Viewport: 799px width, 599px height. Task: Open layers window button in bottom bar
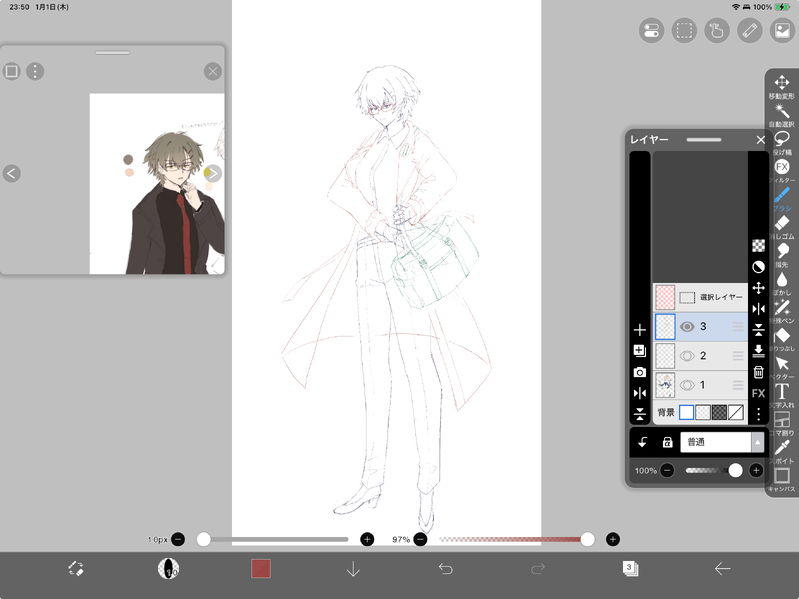click(630, 568)
